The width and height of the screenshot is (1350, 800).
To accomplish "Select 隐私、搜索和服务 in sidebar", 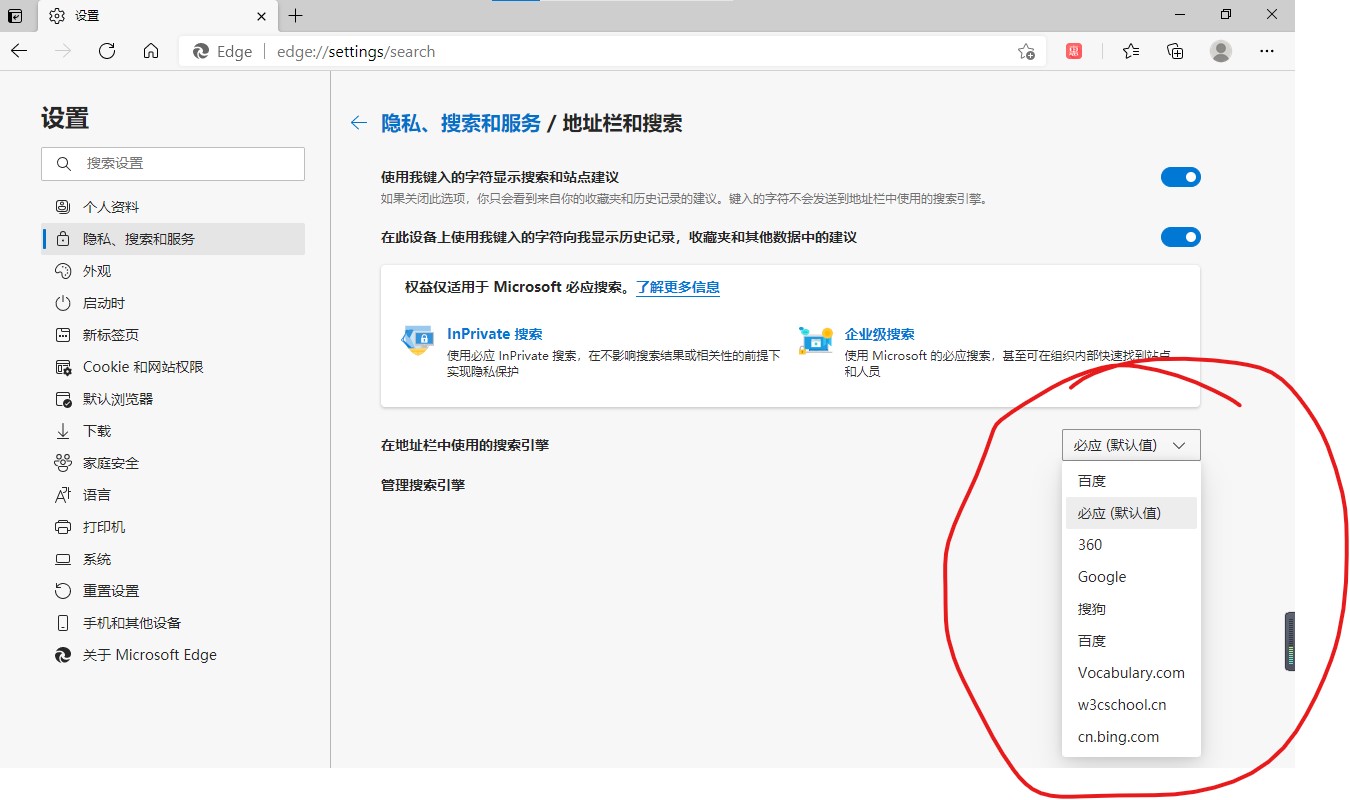I will coord(174,239).
